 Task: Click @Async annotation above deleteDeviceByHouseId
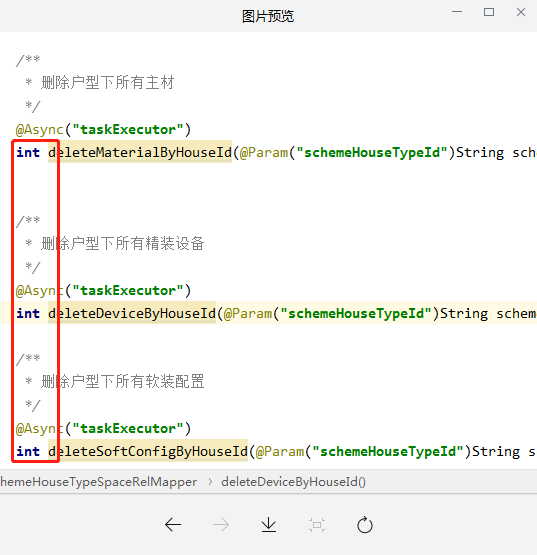[39, 291]
